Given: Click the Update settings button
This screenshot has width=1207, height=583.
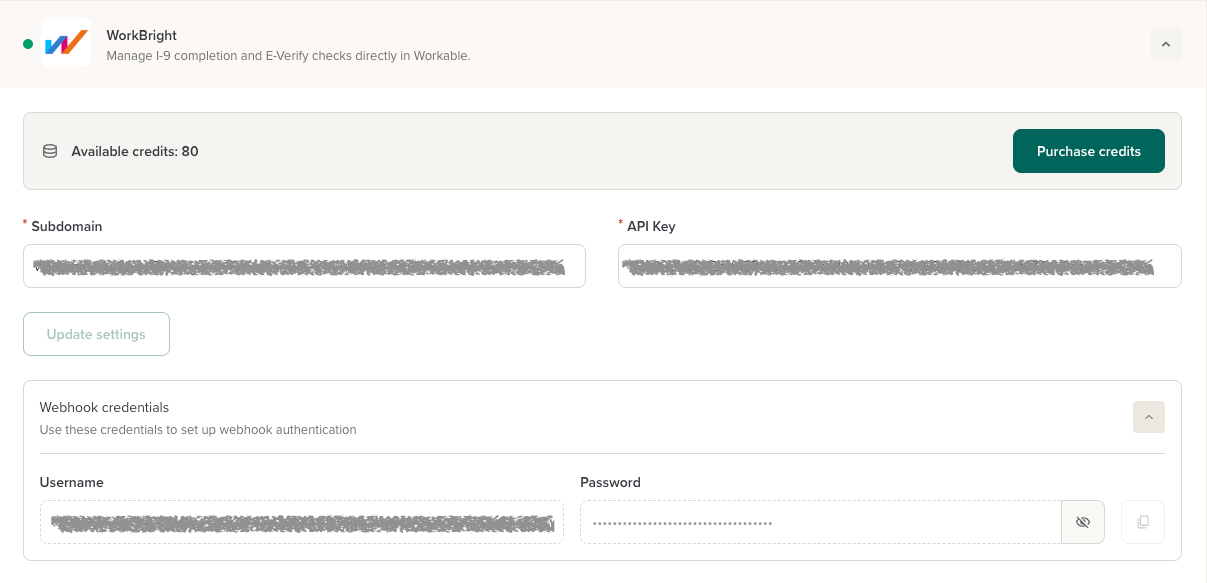Looking at the screenshot, I should tap(96, 334).
